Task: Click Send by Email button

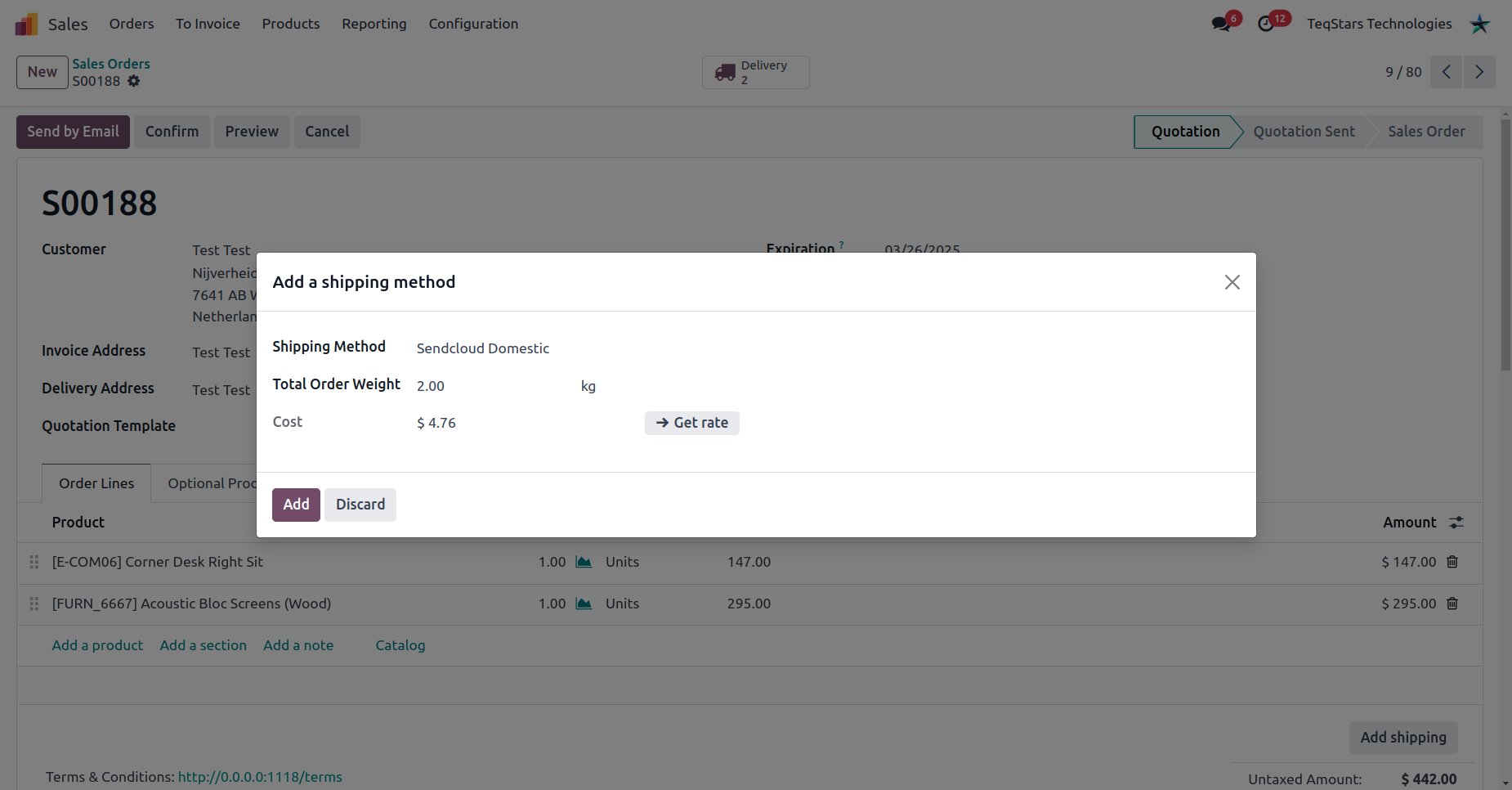Action: click(73, 132)
